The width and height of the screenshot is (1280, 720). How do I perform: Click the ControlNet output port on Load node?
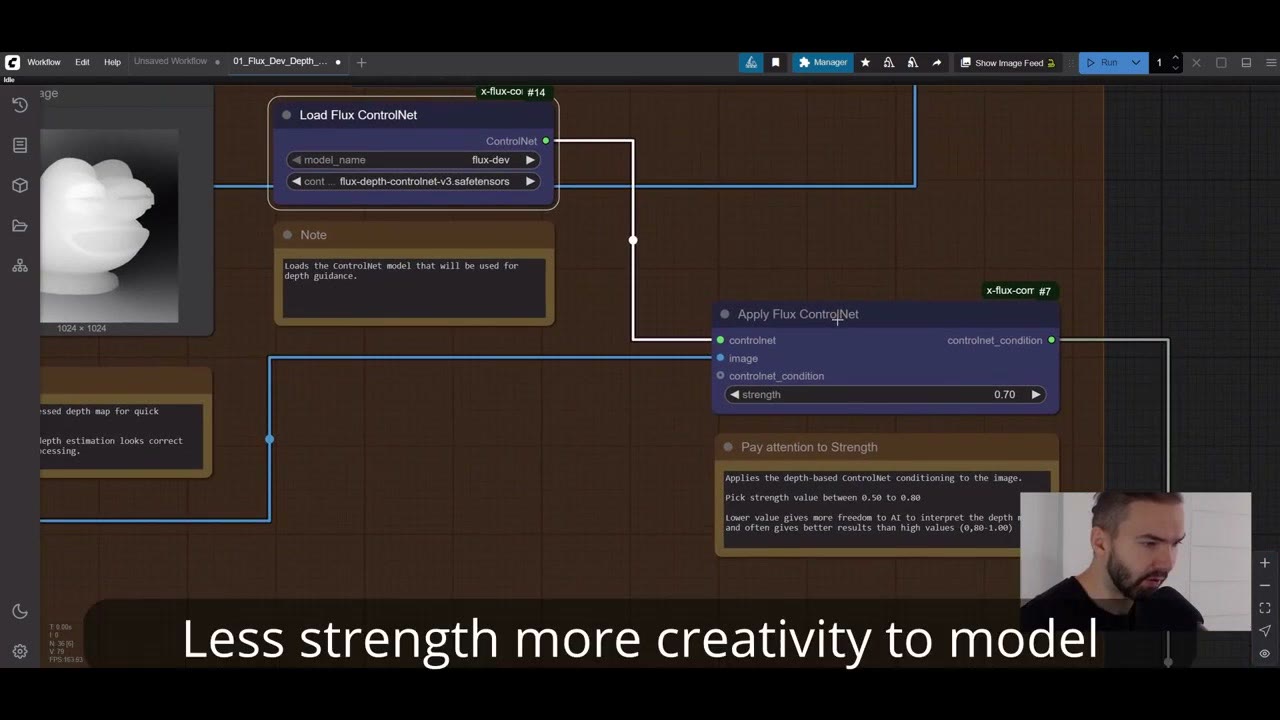pos(545,141)
